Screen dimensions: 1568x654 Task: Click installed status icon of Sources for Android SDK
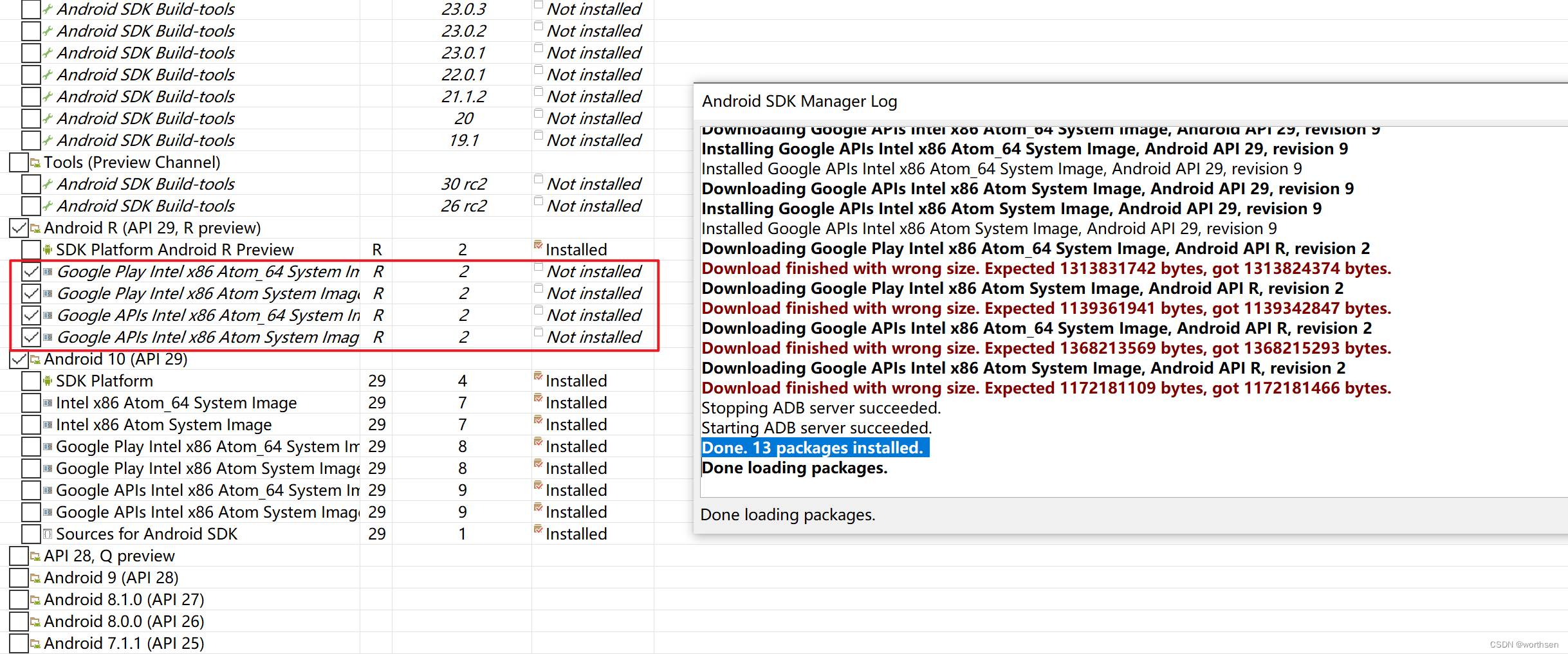(x=539, y=529)
